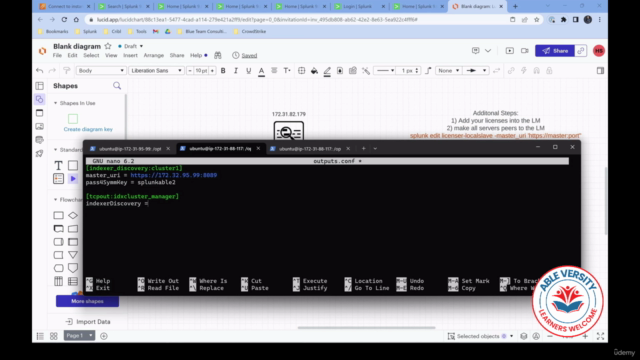This screenshot has height=360, width=640.
Task: Open the text color picker
Action: click(261, 71)
